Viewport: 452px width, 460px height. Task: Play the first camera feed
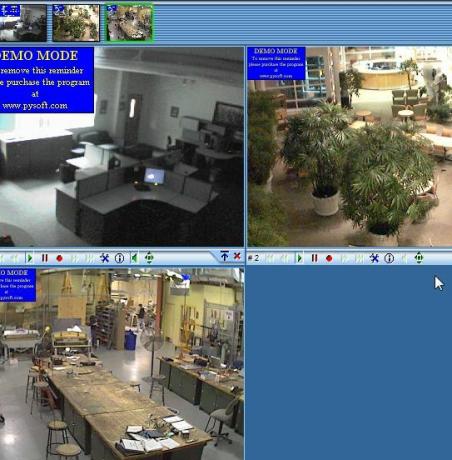coord(30,258)
